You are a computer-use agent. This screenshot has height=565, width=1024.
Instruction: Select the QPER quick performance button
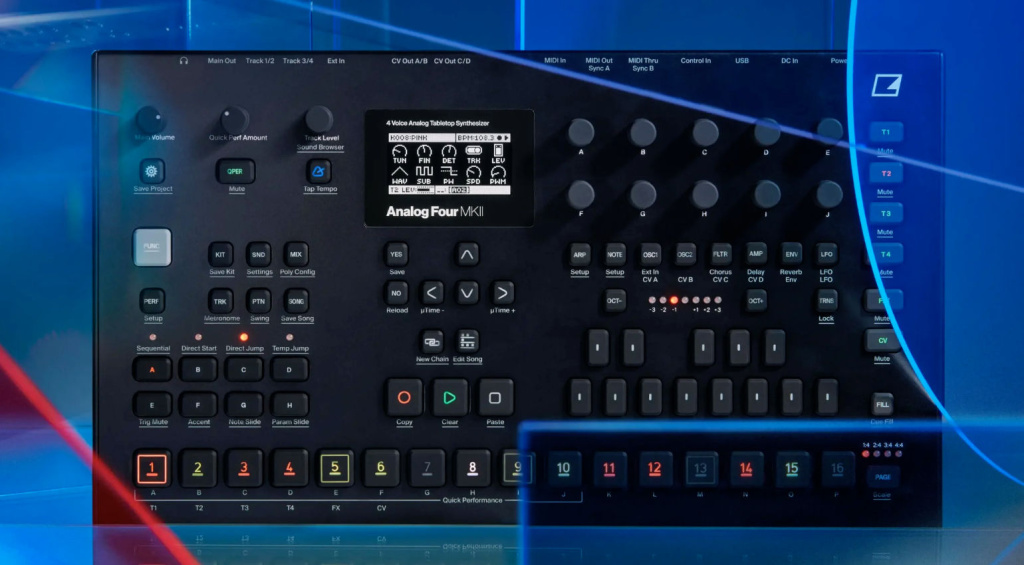(x=235, y=172)
